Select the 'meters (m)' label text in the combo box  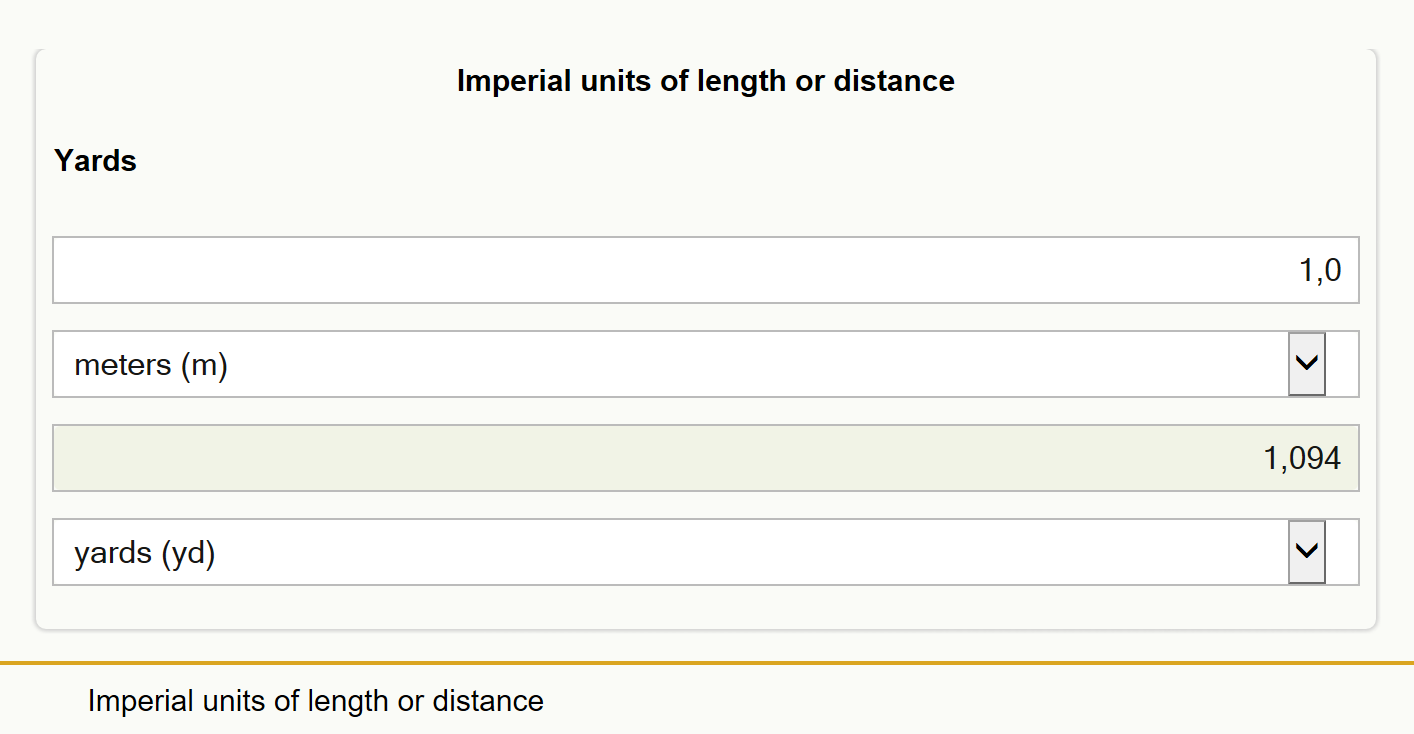(151, 365)
